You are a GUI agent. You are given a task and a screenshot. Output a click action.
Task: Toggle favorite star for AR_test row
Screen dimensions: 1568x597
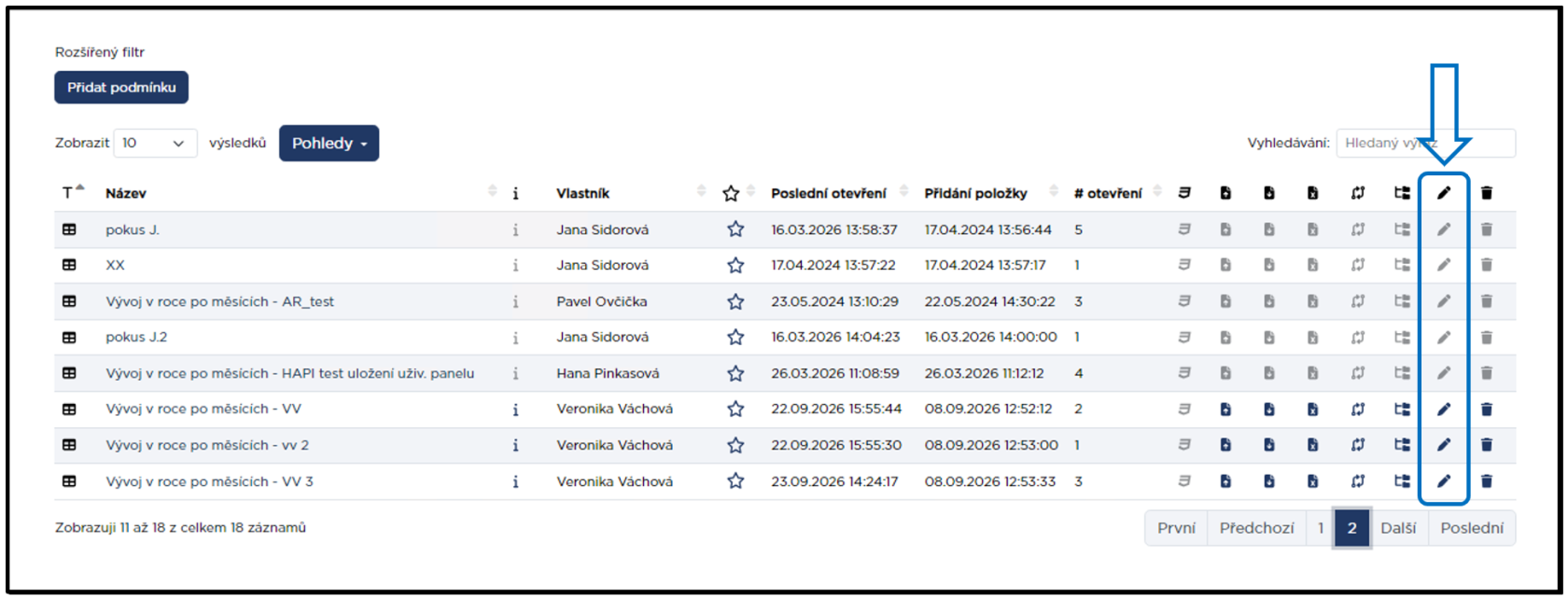click(735, 301)
